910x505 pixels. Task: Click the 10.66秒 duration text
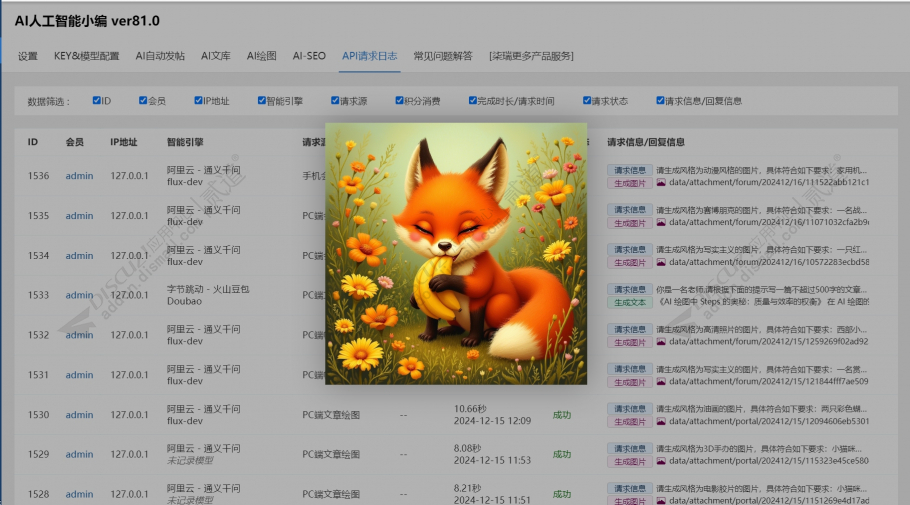pos(470,409)
